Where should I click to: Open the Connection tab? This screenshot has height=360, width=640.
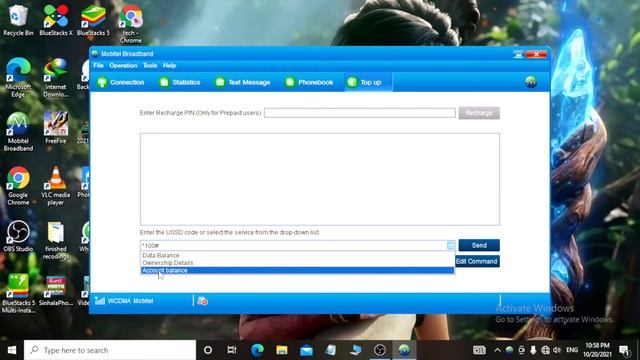[121, 82]
